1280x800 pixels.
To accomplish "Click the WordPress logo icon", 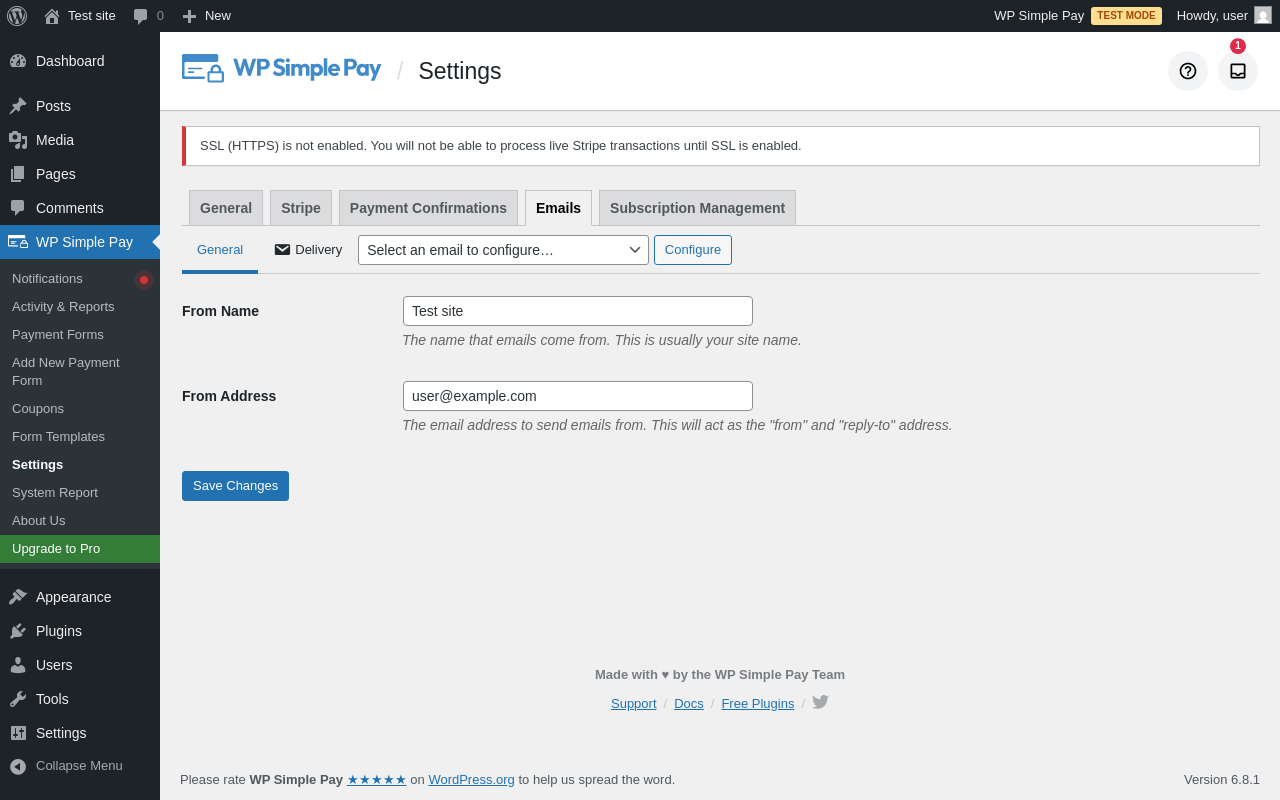I will point(17,16).
